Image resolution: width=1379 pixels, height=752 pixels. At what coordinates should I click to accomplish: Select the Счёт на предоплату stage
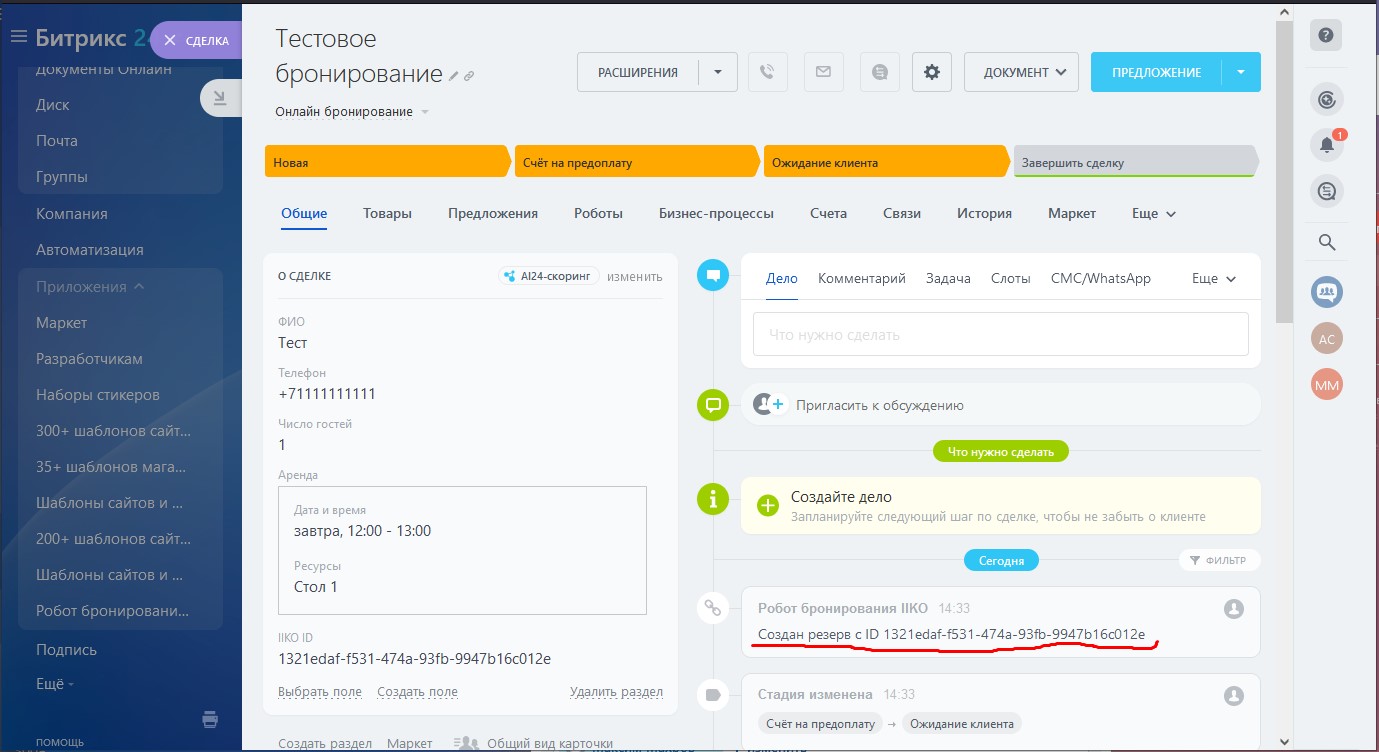tap(634, 162)
